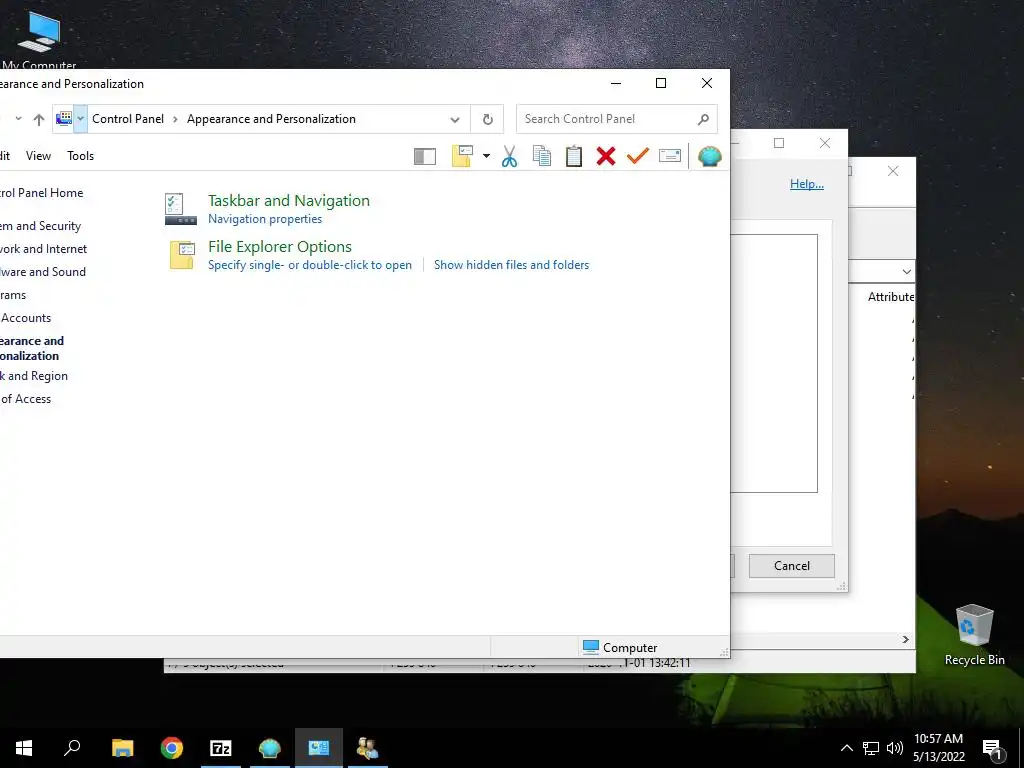The image size is (1024, 768).
Task: Click the Appearance and Personalization breadcrumb
Action: [271, 119]
